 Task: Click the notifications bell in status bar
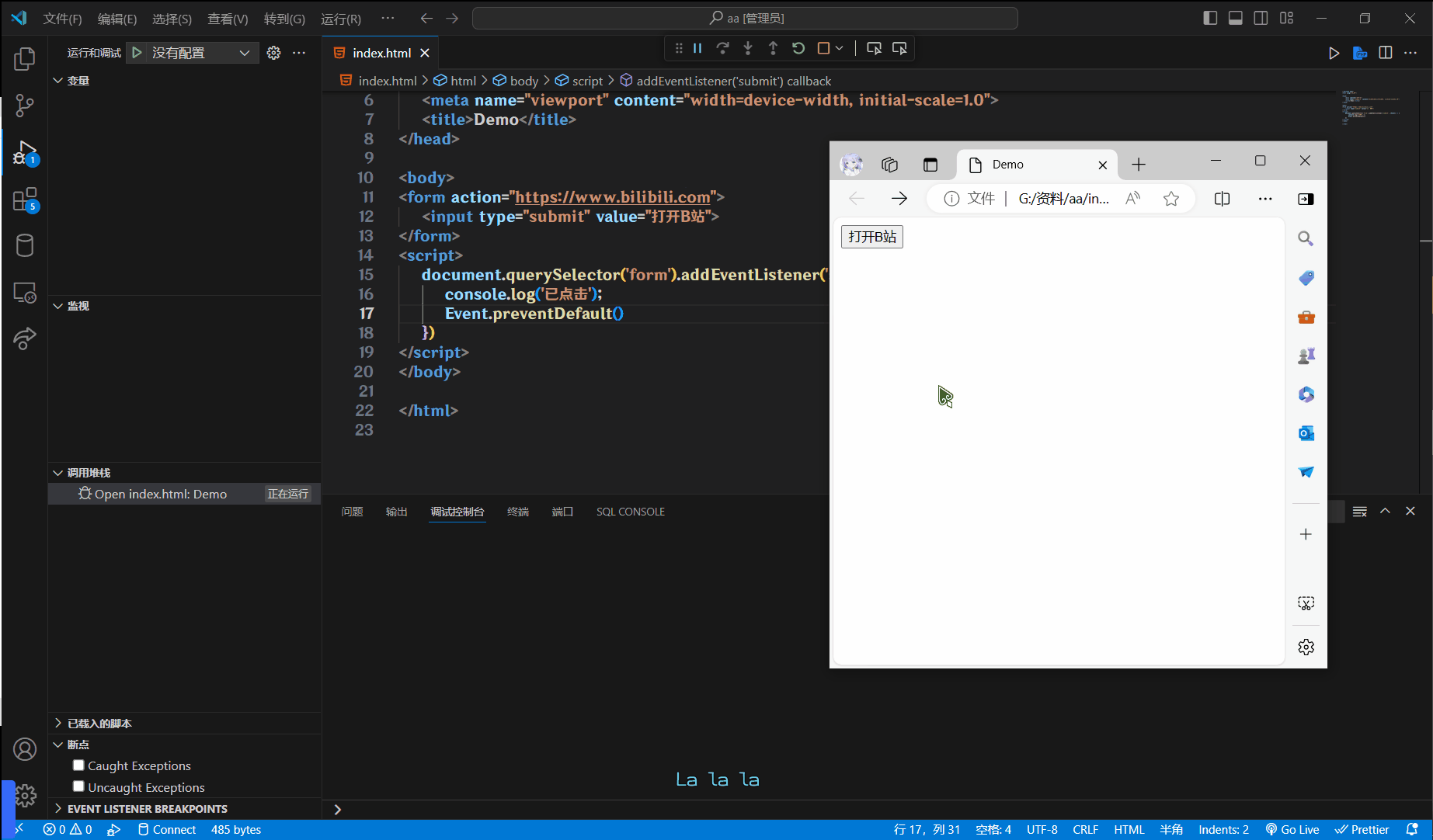(1412, 830)
